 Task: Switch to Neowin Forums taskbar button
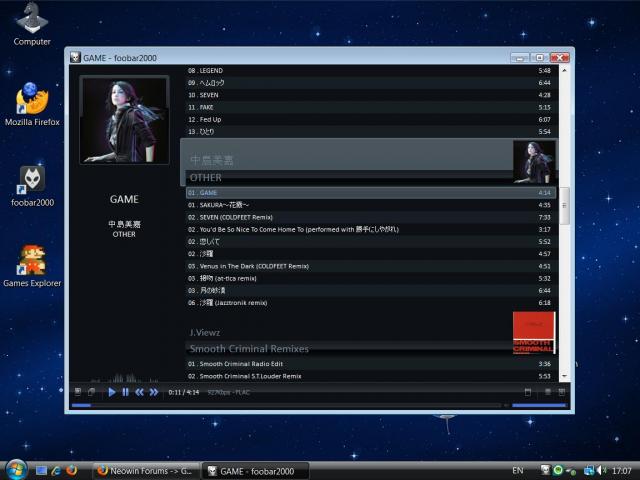coord(147,471)
